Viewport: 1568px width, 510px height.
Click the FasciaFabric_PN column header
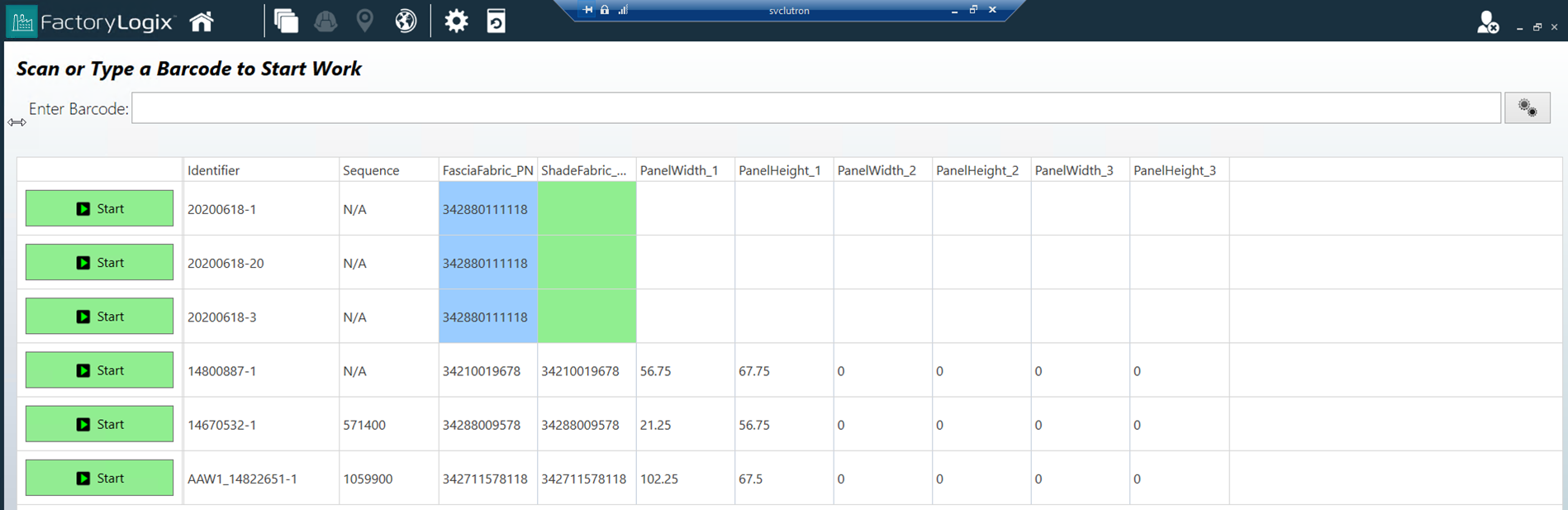pyautogui.click(x=487, y=170)
